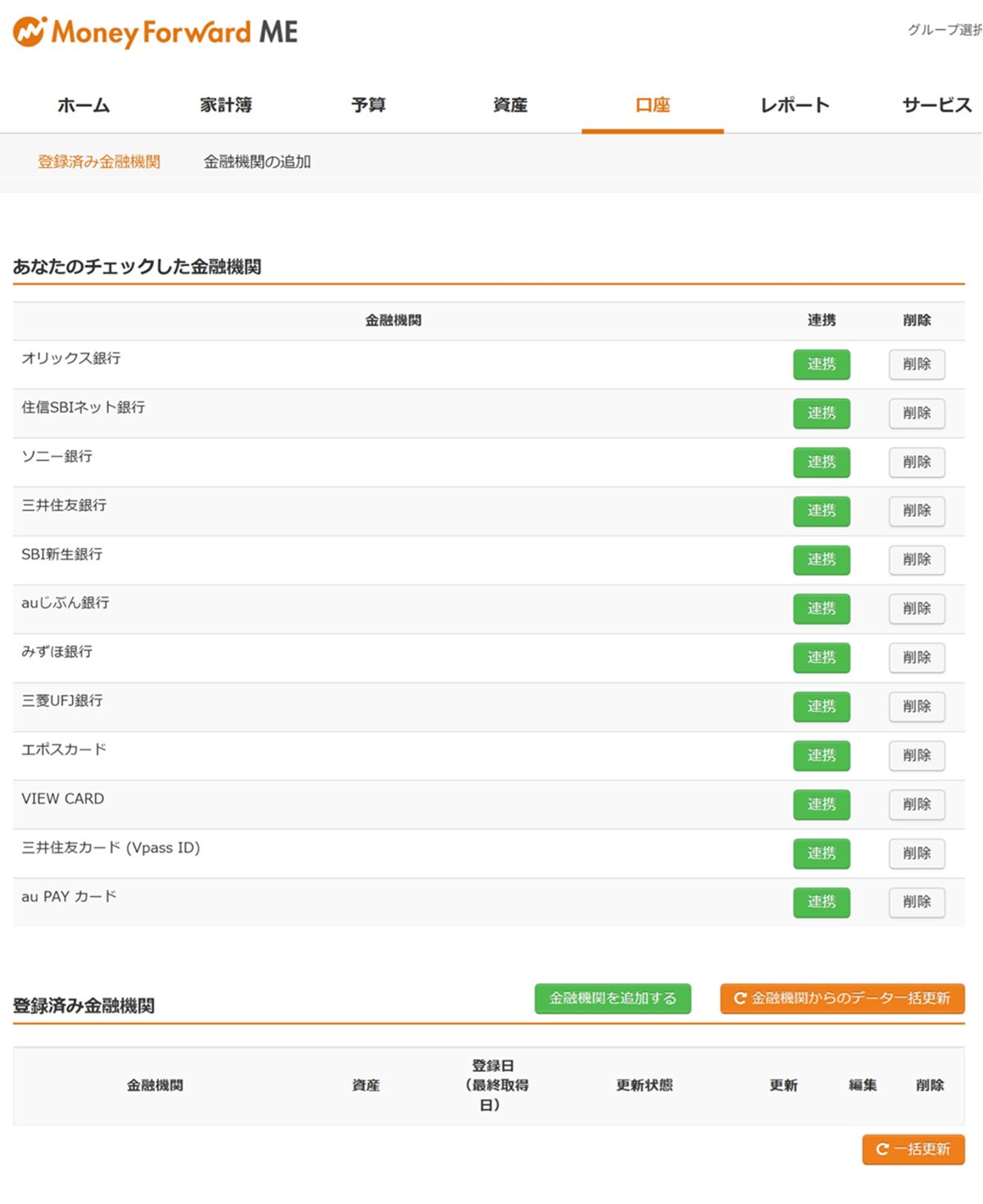The image size is (983, 1204).
Task: Open the ホーム tab
Action: point(84,105)
